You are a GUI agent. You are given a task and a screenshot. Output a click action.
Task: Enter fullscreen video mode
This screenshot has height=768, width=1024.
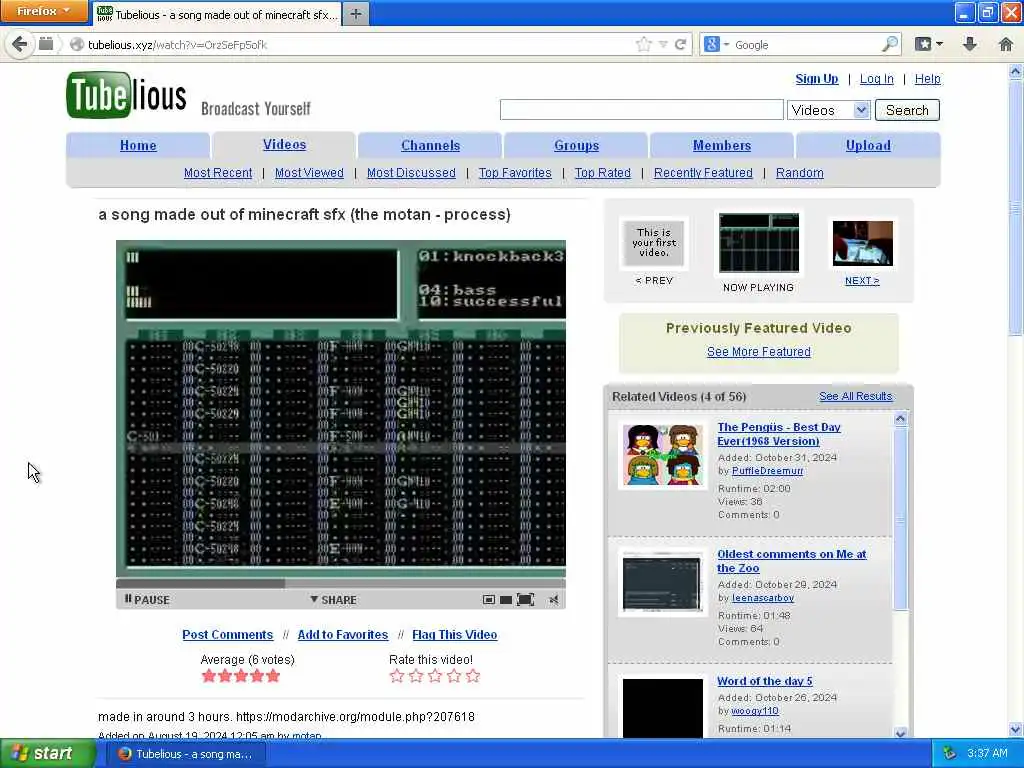tap(525, 600)
